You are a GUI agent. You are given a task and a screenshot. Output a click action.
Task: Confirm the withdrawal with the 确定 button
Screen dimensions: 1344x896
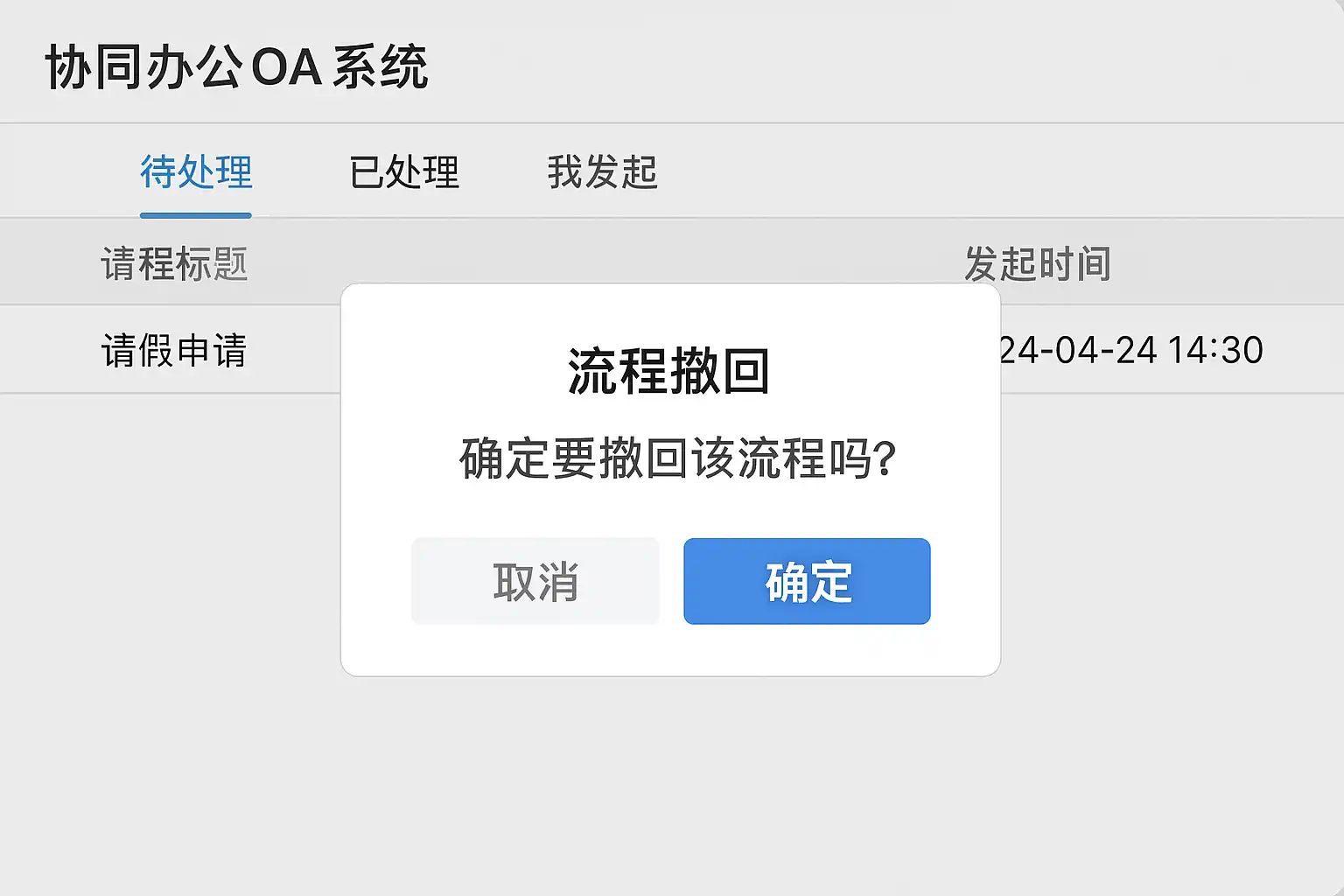[807, 581]
